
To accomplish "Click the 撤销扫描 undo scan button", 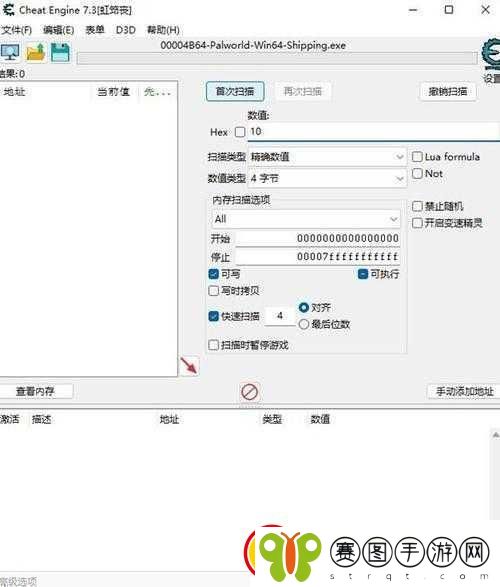I will coord(448,91).
